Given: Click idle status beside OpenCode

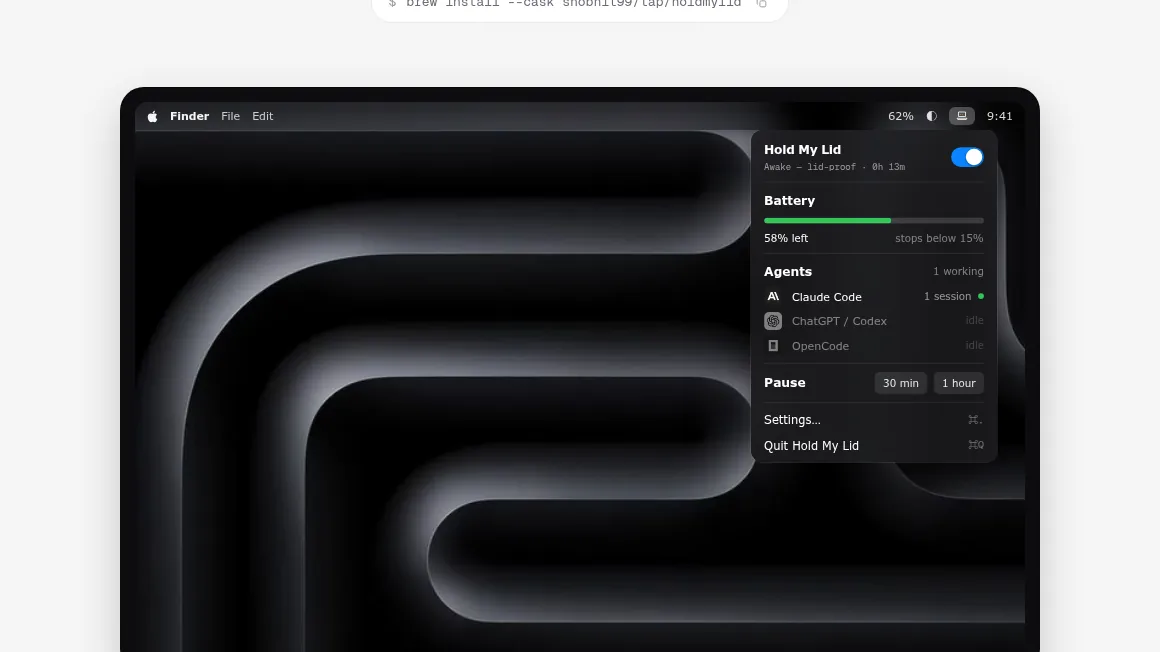Looking at the screenshot, I should coord(974,346).
